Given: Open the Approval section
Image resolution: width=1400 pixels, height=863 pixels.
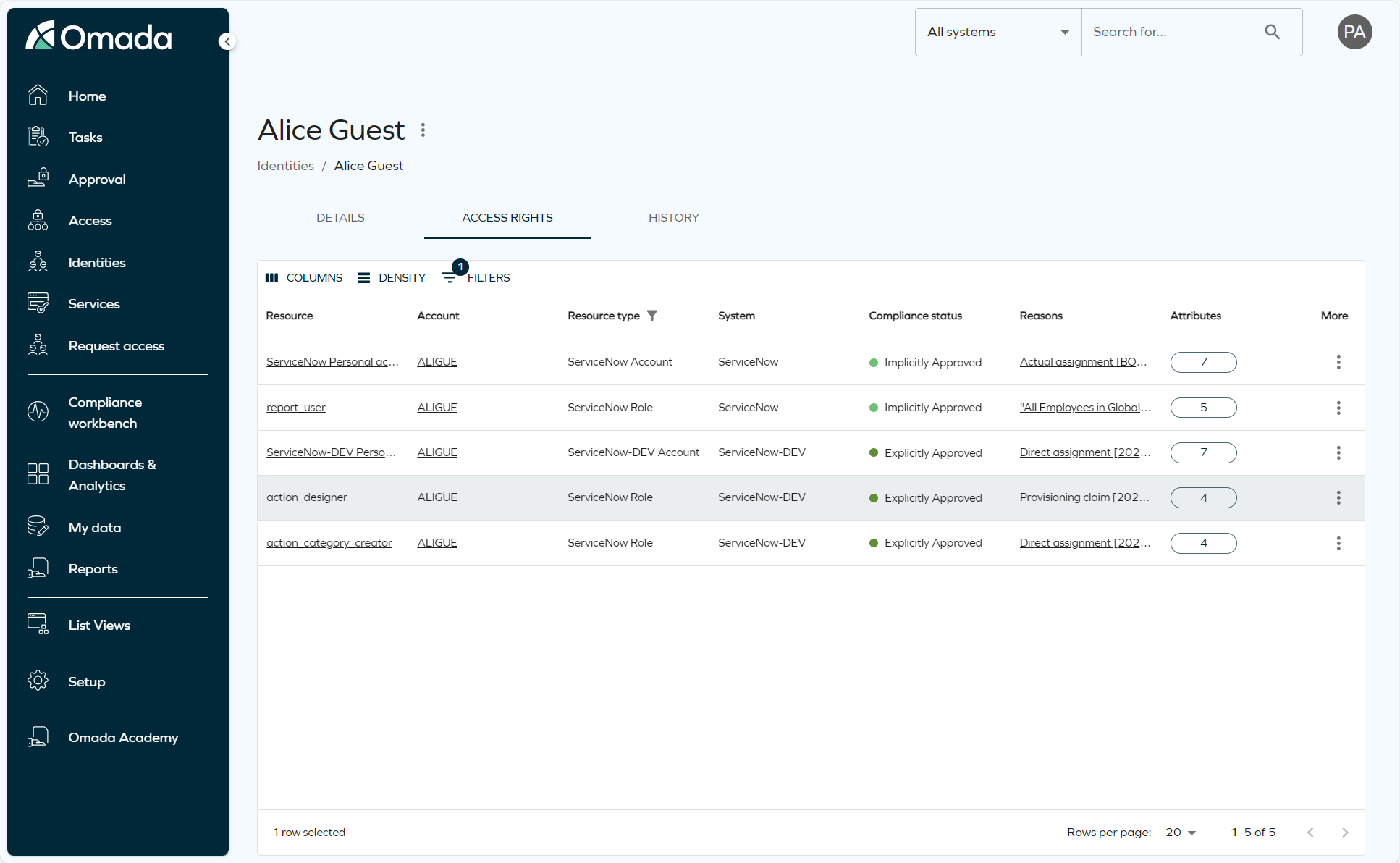Looking at the screenshot, I should [x=97, y=179].
